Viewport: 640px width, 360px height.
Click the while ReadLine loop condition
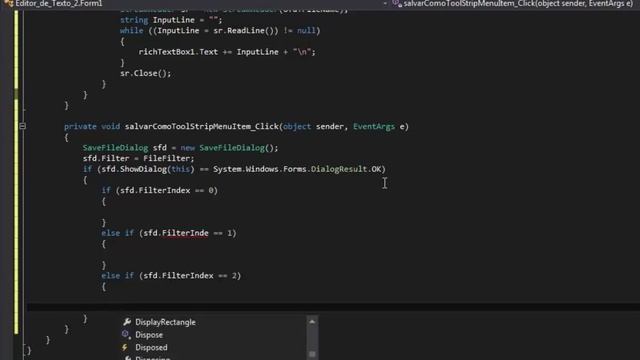220,31
